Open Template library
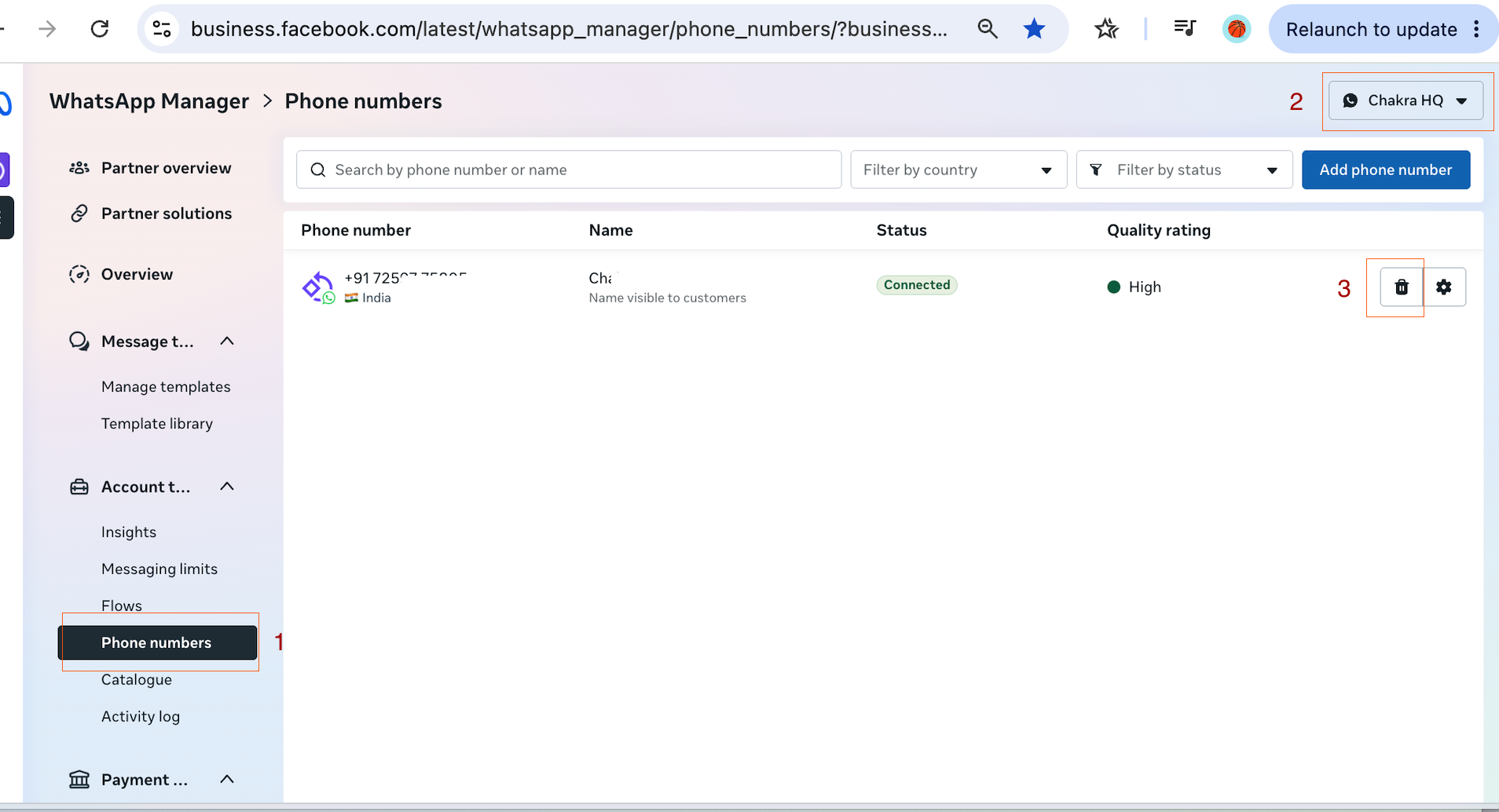1499x812 pixels. click(157, 423)
